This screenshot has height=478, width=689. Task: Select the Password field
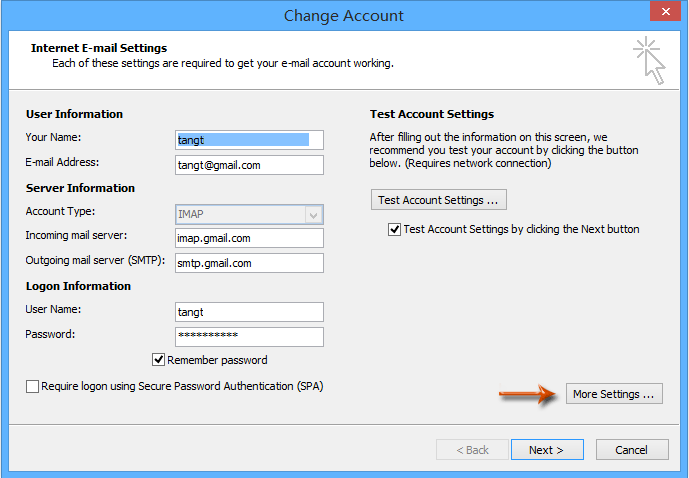pyautogui.click(x=248, y=337)
